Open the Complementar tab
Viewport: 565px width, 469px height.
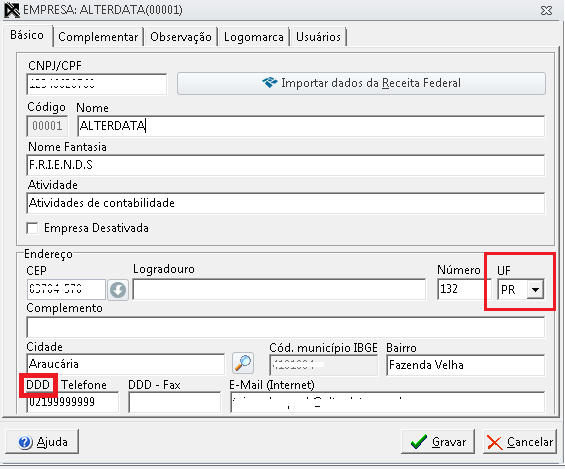tap(98, 37)
